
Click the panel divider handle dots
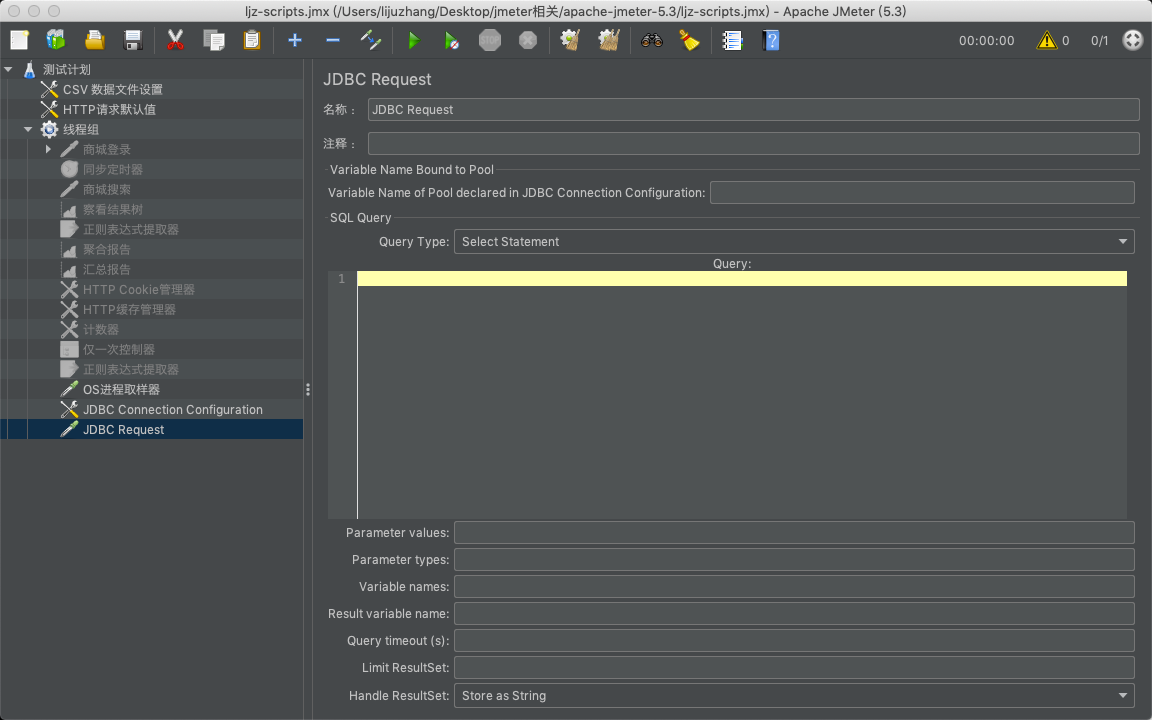pyautogui.click(x=308, y=389)
